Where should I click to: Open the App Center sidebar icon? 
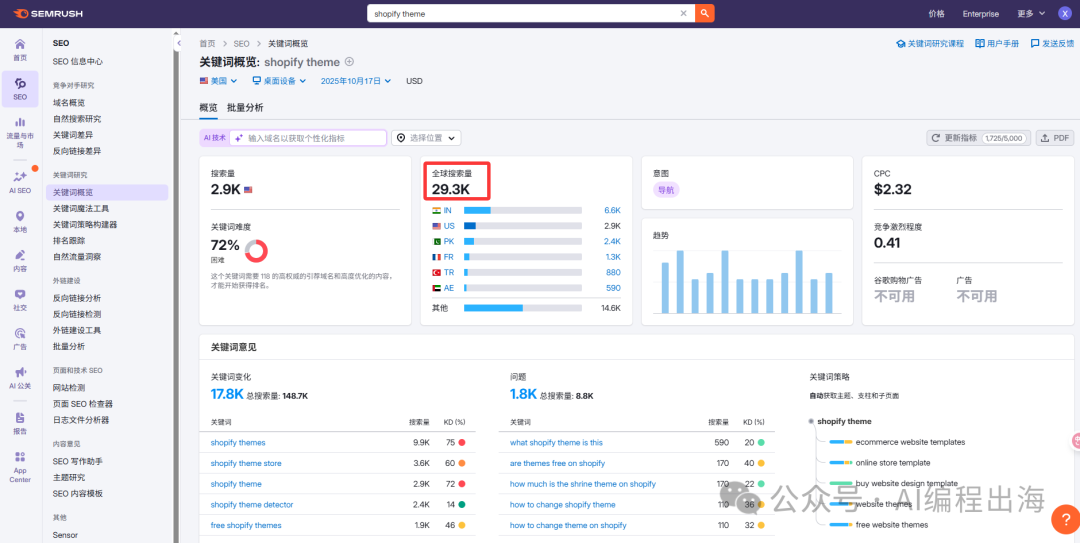20,467
